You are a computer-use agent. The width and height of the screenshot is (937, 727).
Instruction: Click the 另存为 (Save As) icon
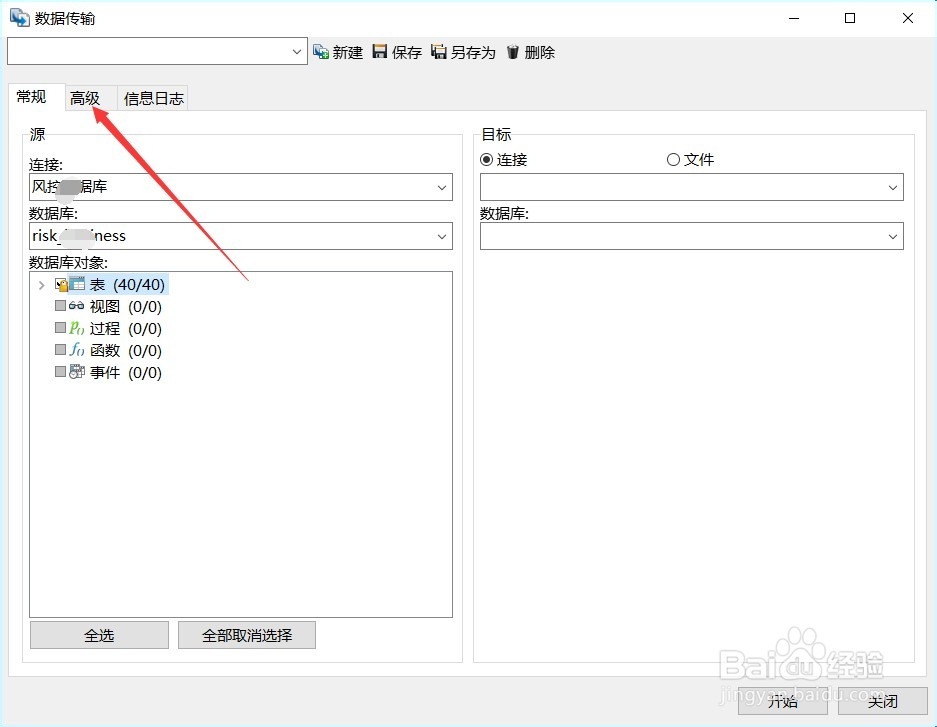coord(440,52)
